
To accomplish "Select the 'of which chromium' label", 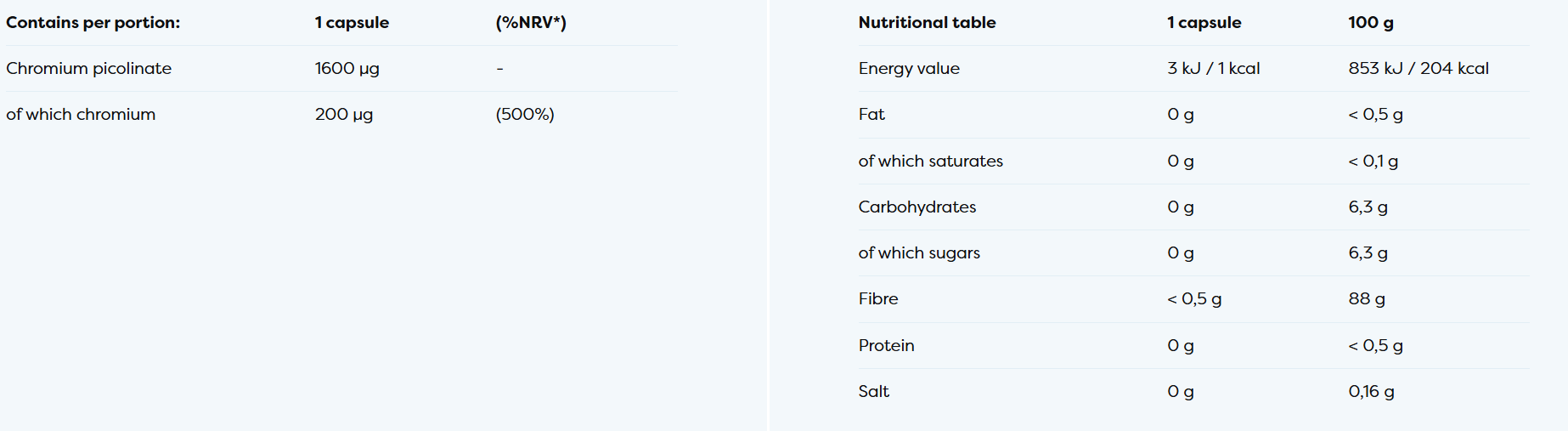I will tap(81, 115).
